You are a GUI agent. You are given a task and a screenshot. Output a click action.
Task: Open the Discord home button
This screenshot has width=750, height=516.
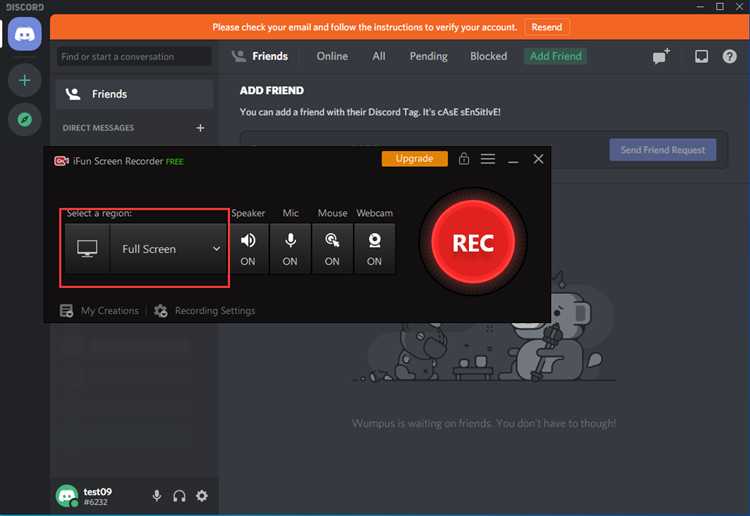point(24,34)
